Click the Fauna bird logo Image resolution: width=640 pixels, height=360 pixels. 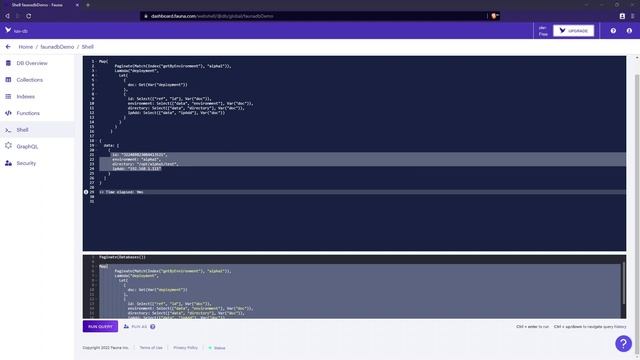pos(8,30)
